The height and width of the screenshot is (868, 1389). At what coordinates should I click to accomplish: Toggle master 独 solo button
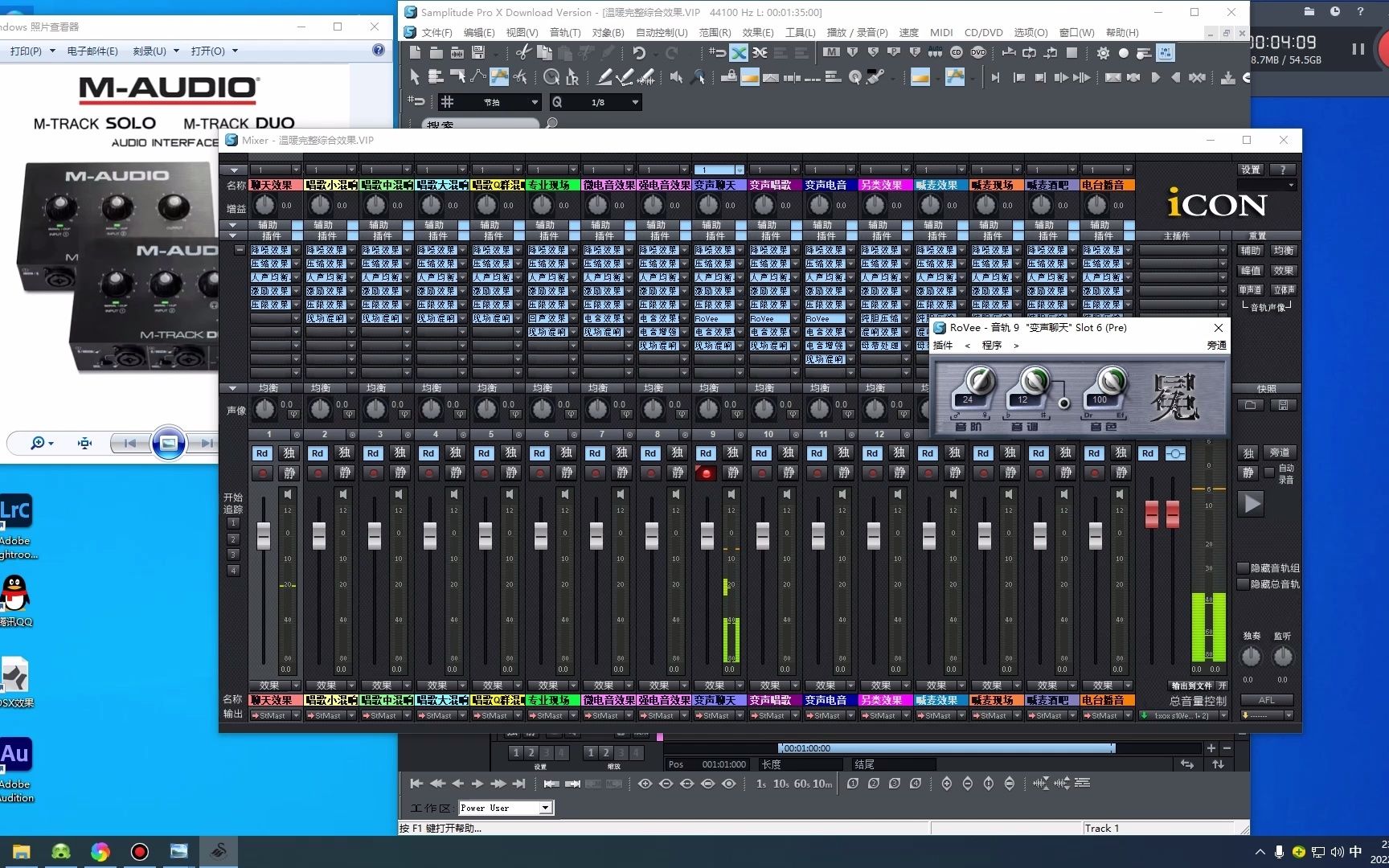[1248, 453]
